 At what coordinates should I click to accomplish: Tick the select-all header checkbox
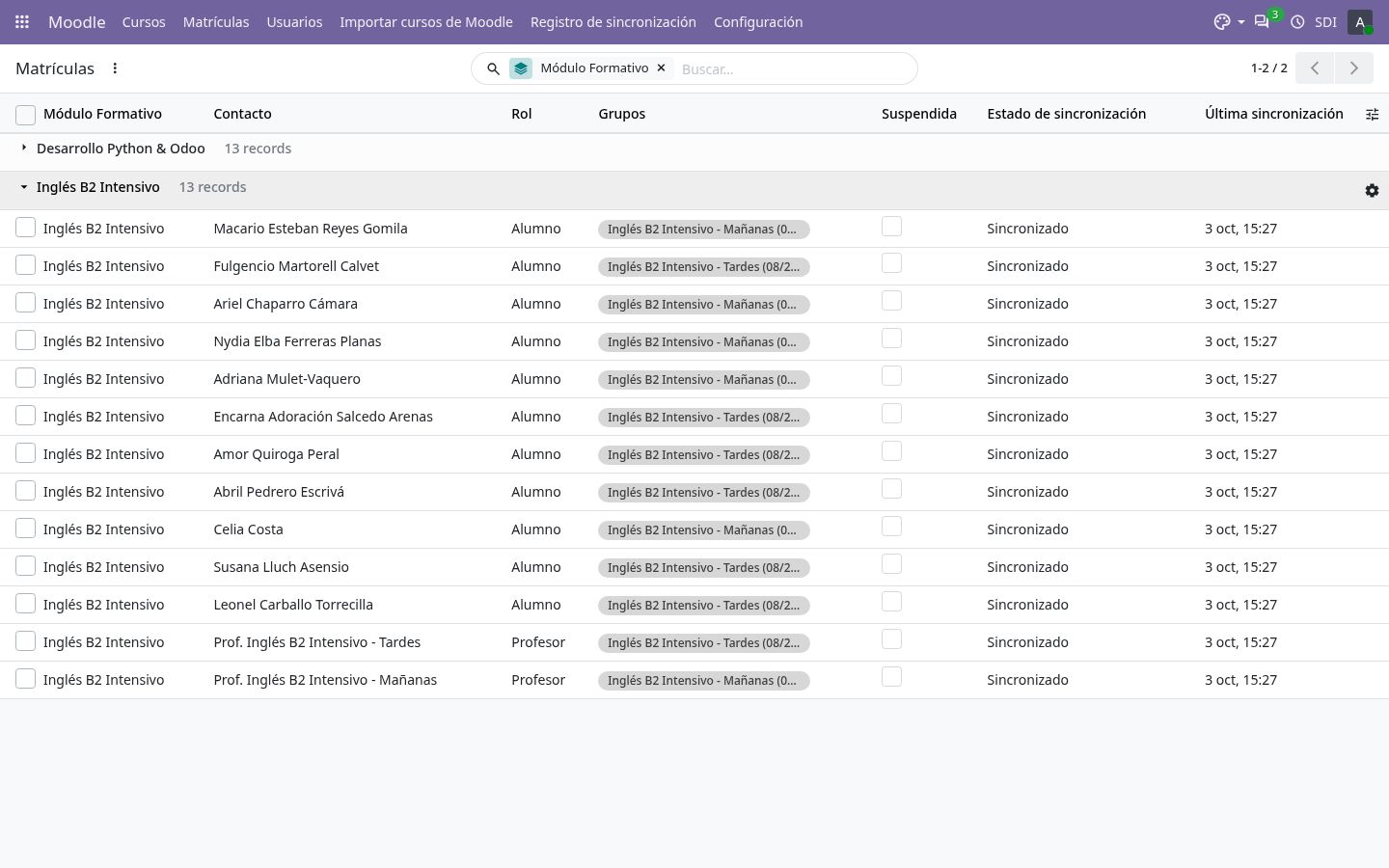[x=26, y=115]
